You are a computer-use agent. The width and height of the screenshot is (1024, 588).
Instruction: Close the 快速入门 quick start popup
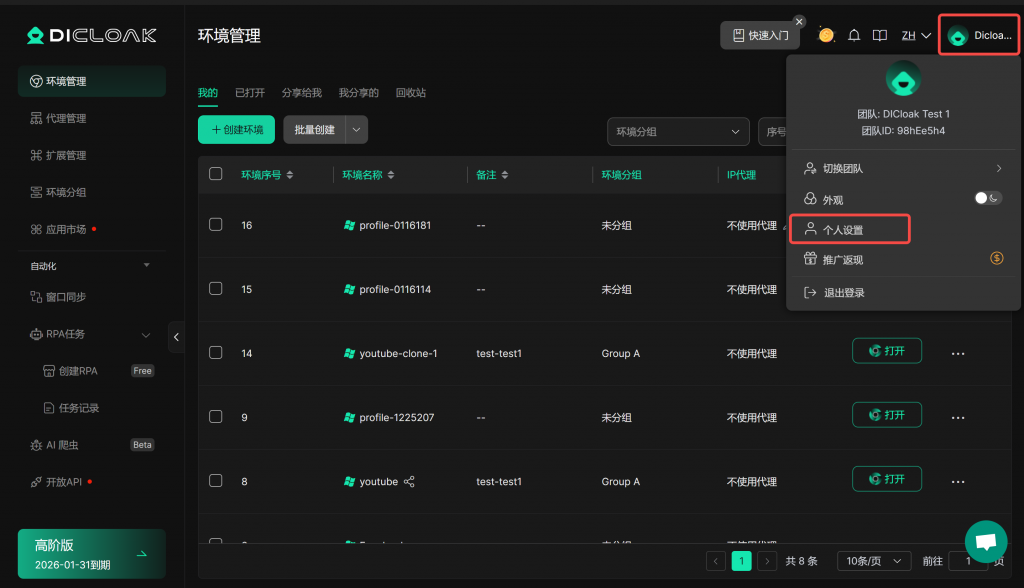point(799,21)
